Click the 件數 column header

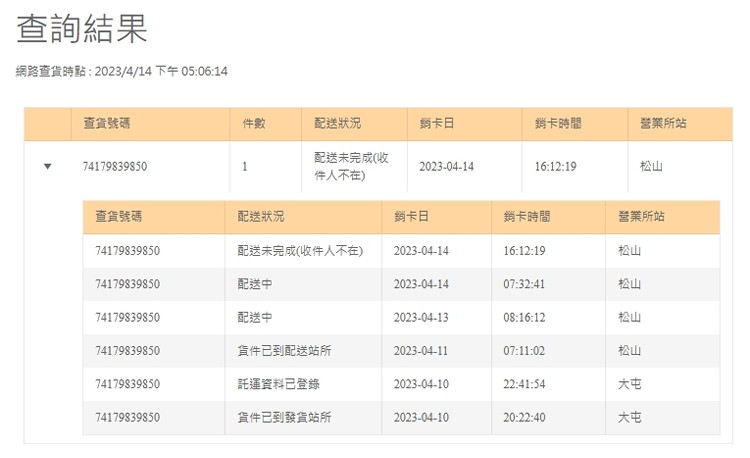[x=254, y=123]
